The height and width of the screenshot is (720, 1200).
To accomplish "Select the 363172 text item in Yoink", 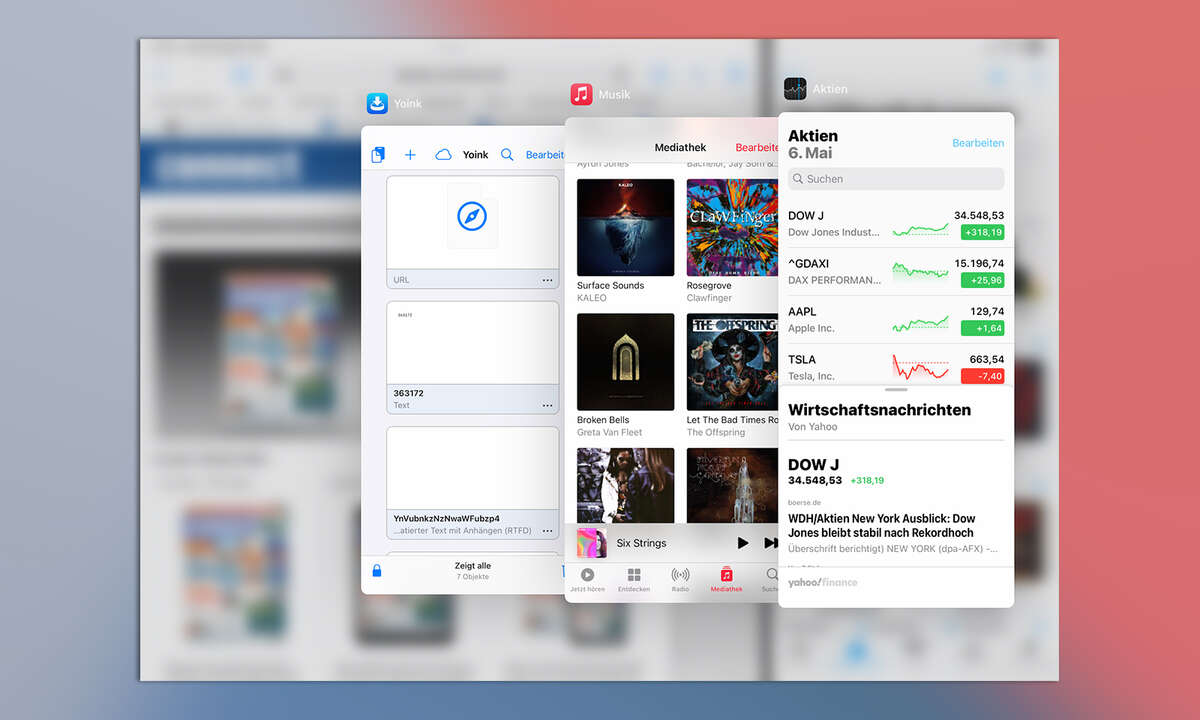I will point(472,357).
